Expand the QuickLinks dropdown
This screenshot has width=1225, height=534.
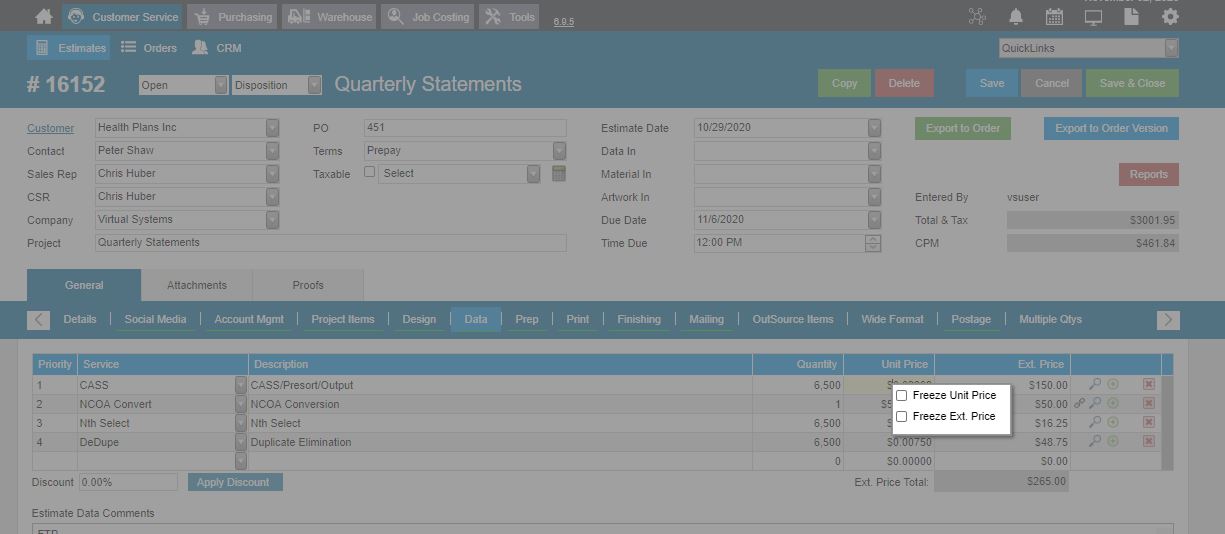click(x=1171, y=48)
